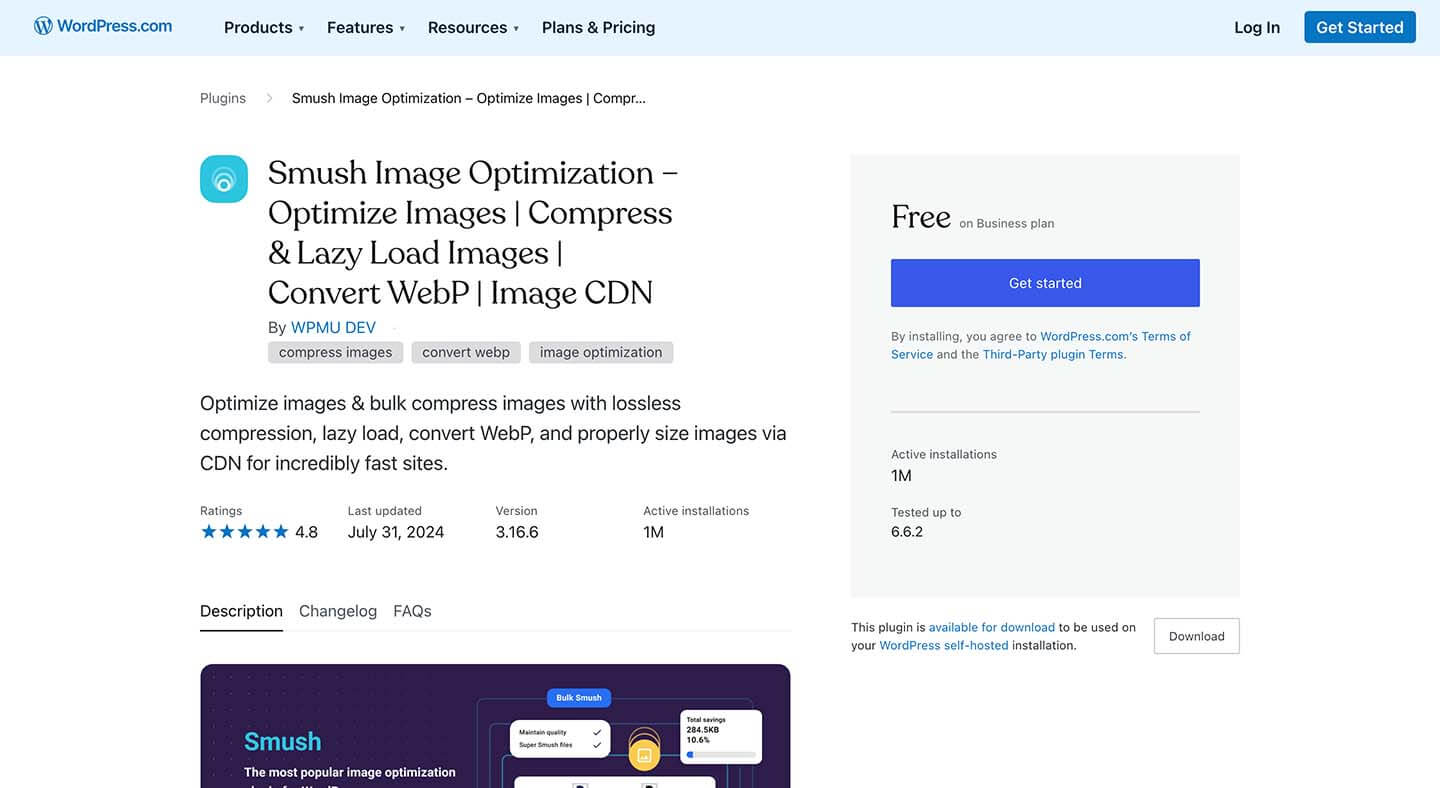The image size is (1440, 788).
Task: Select the compress images tag
Action: (336, 352)
